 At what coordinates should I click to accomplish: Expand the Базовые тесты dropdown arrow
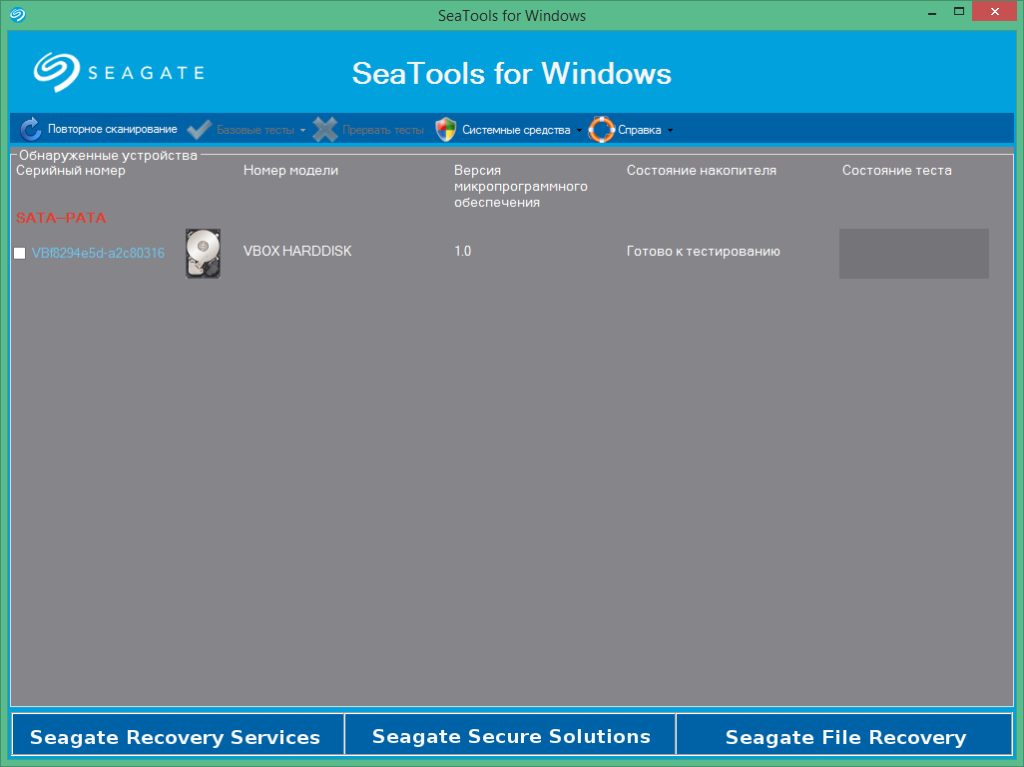click(x=303, y=130)
